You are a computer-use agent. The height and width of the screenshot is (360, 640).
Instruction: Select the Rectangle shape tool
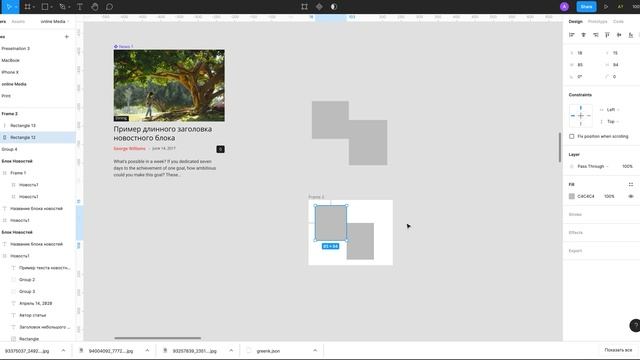coord(45,7)
